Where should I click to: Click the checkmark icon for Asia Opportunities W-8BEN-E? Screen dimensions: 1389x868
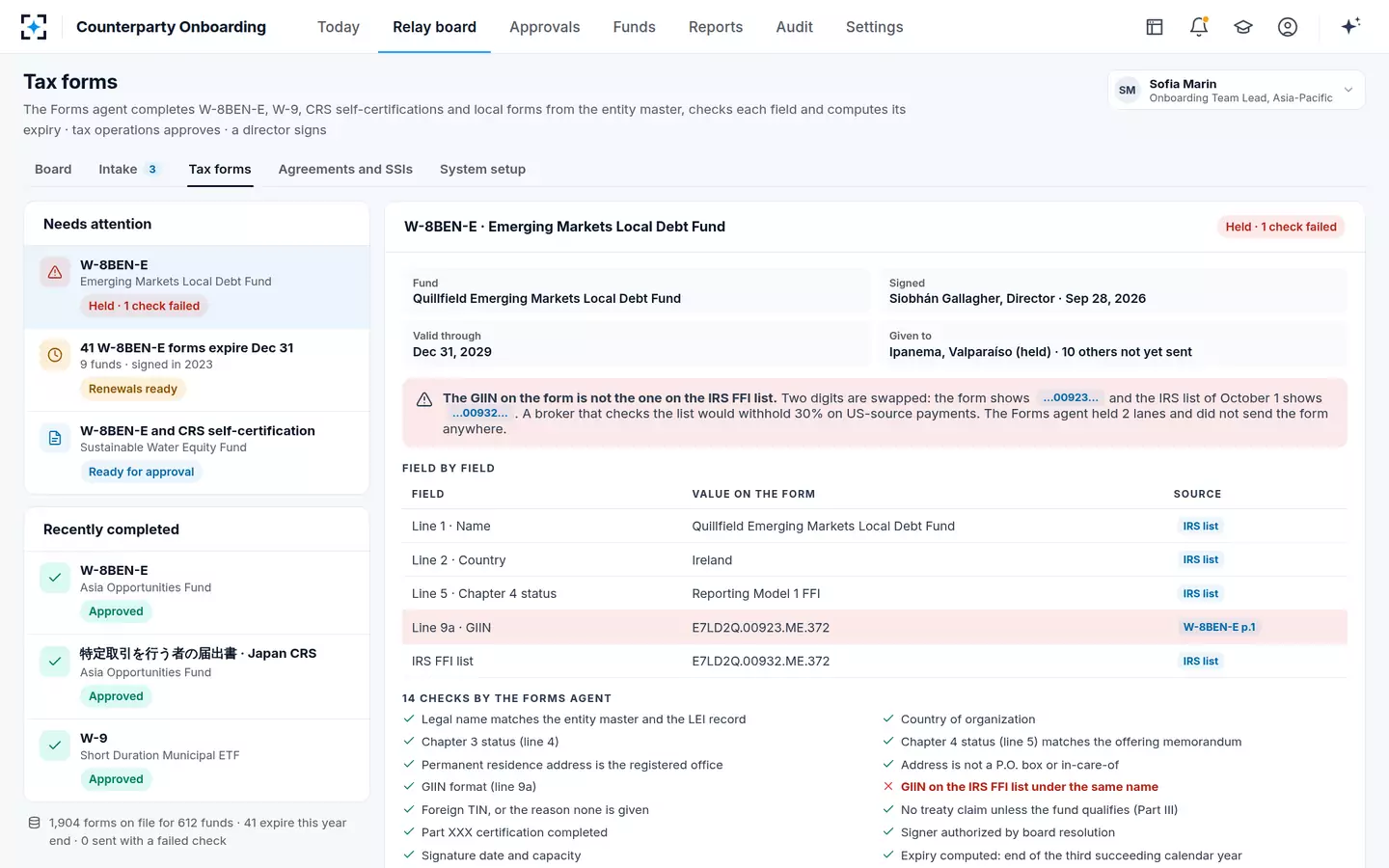tap(55, 578)
